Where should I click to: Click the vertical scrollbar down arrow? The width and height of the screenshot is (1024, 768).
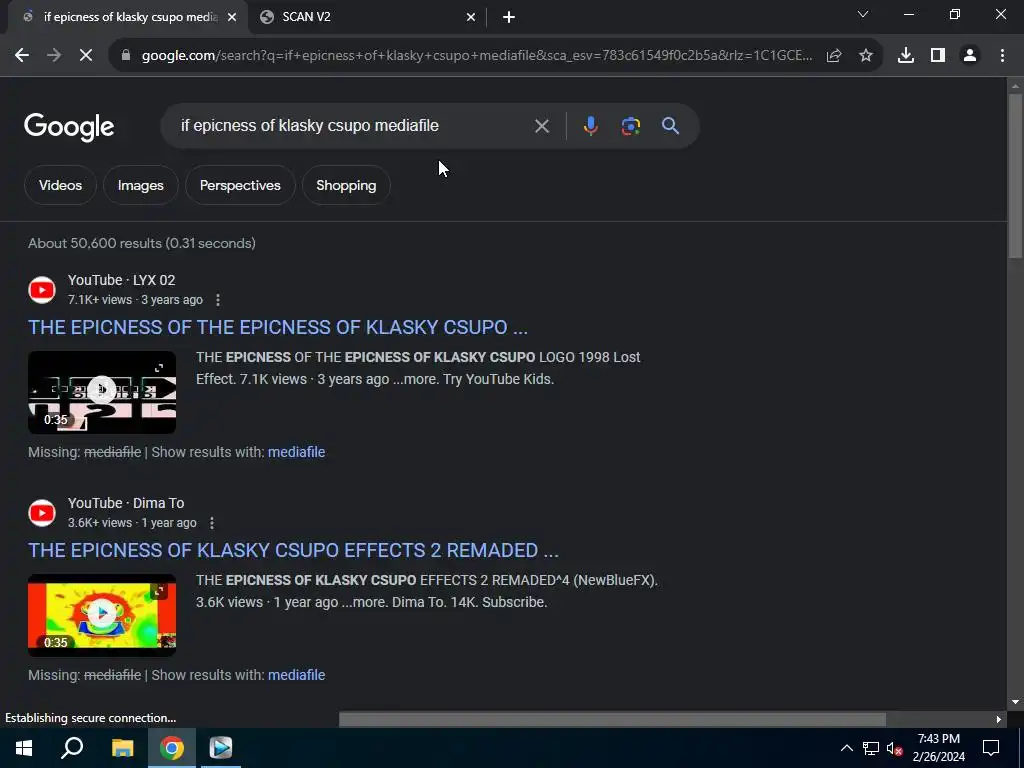(1015, 703)
